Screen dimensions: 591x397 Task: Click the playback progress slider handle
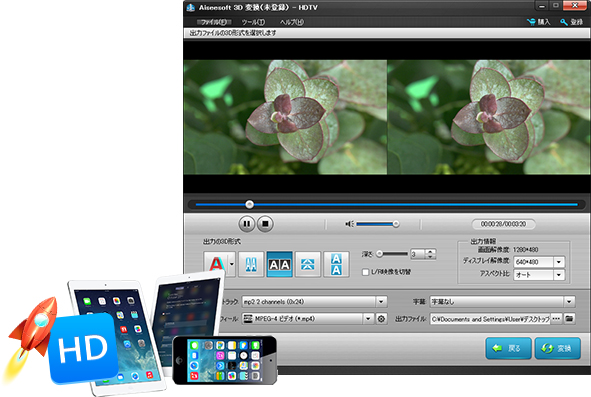coord(249,204)
